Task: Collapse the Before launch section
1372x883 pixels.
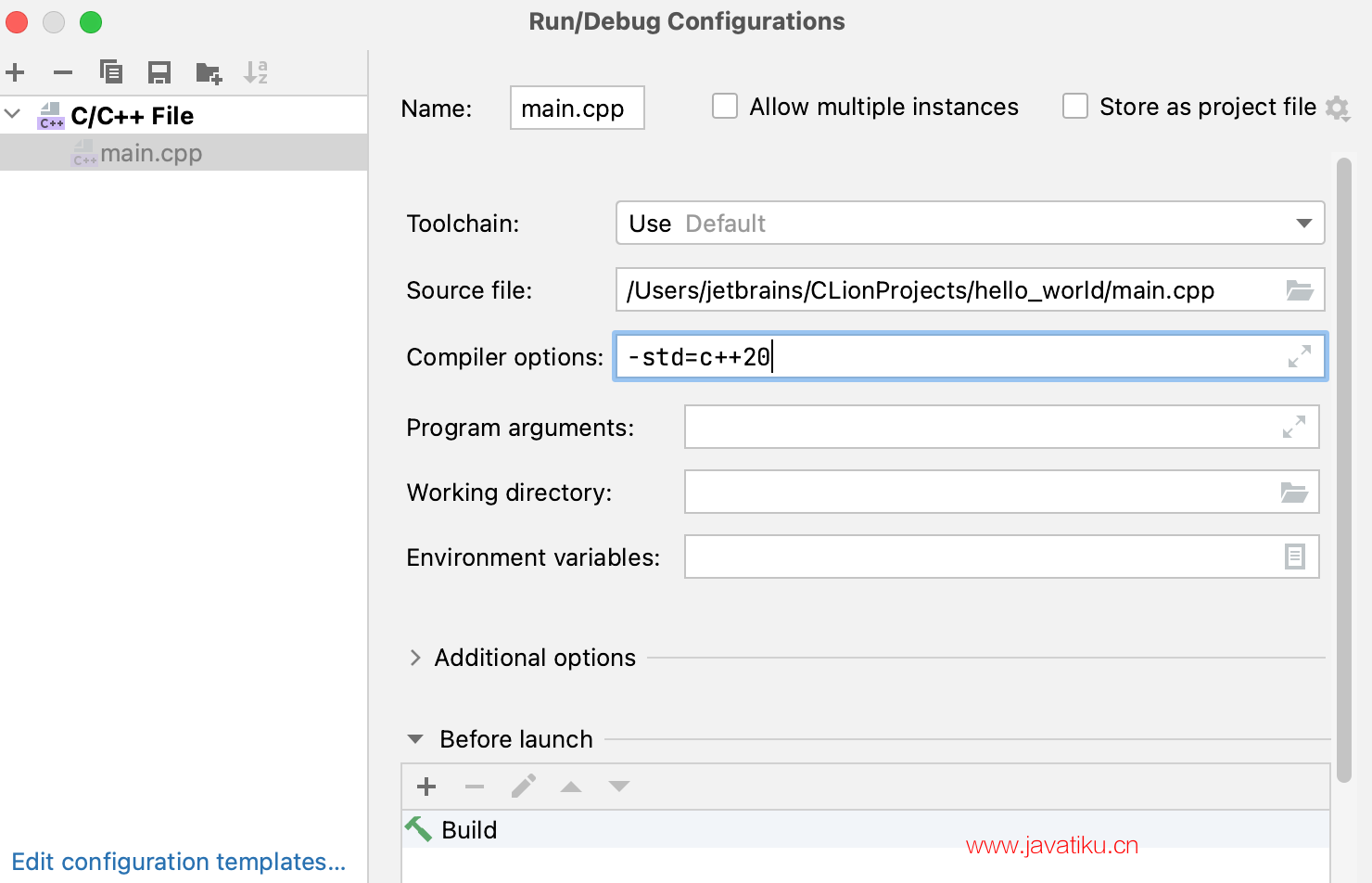Action: click(415, 739)
